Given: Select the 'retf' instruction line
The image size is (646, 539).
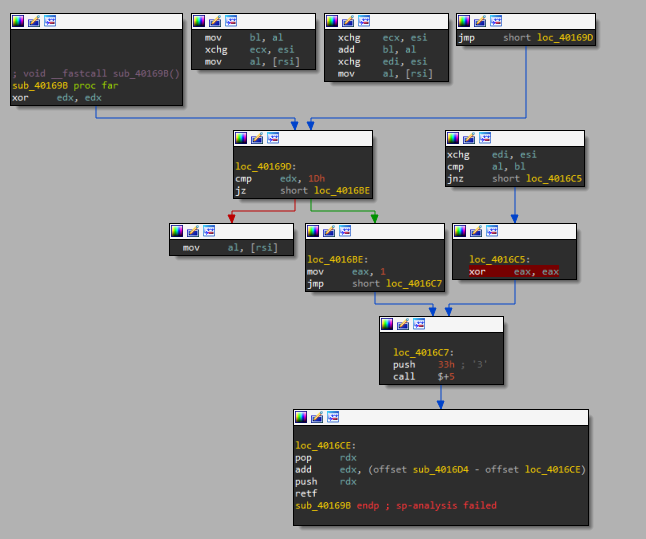Looking at the screenshot, I should tap(306, 493).
